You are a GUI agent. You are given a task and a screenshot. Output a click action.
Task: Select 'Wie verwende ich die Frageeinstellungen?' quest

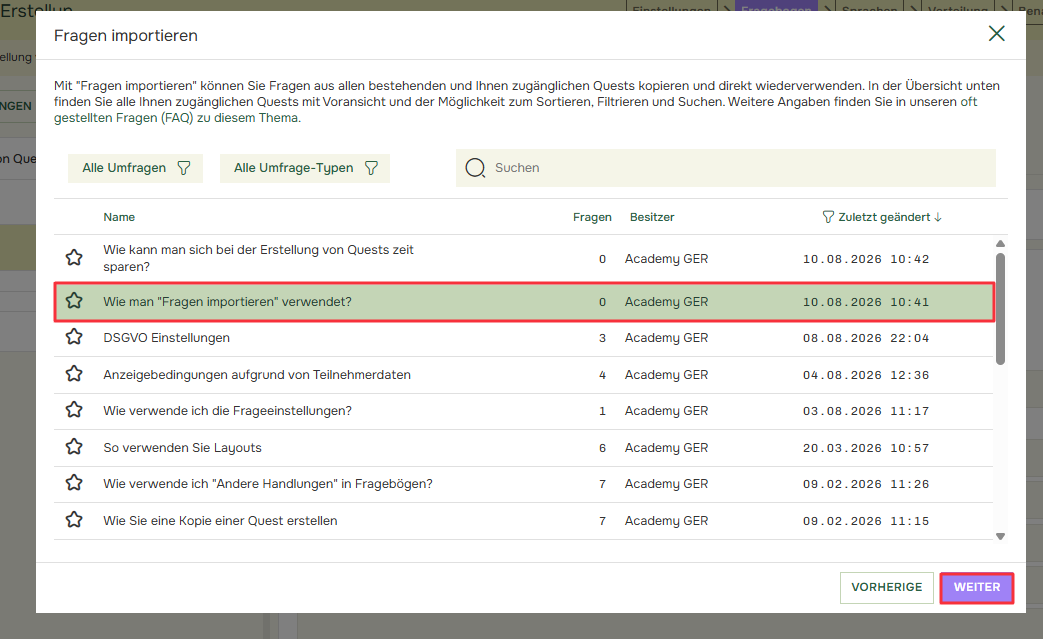pyautogui.click(x=523, y=411)
